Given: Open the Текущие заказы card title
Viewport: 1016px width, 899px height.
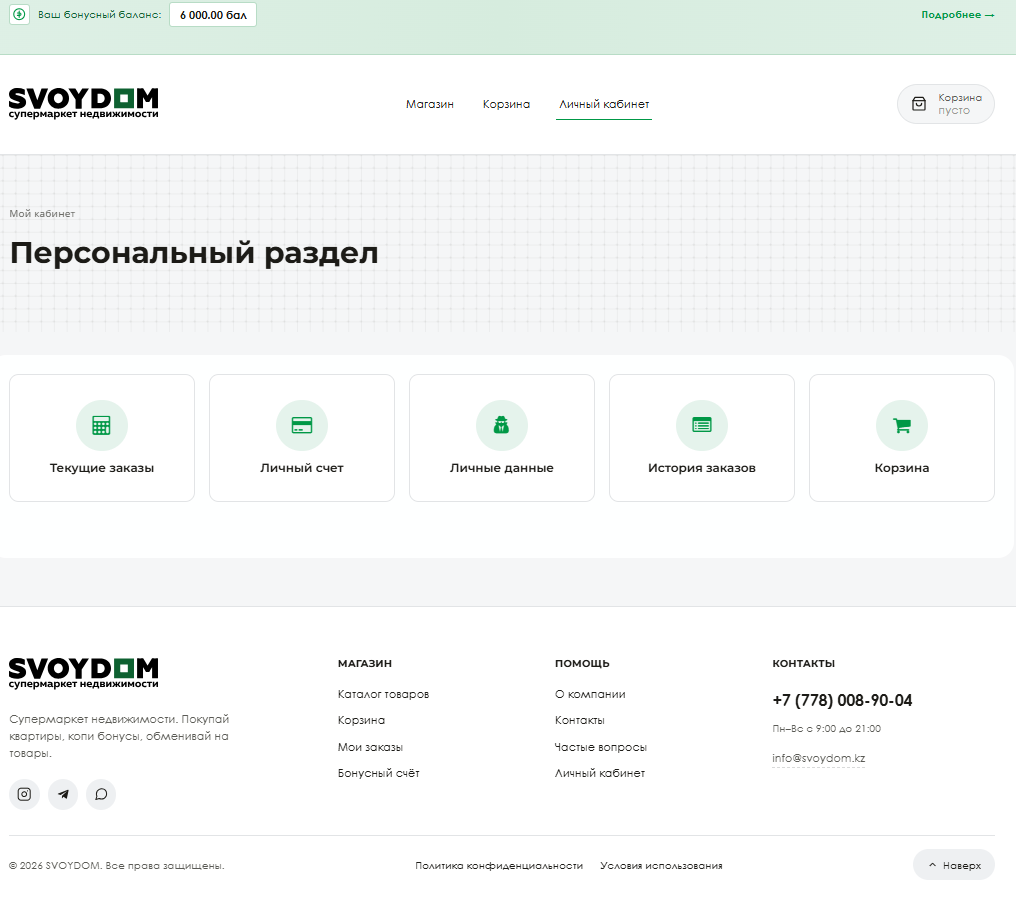Looking at the screenshot, I should pyautogui.click(x=102, y=468).
